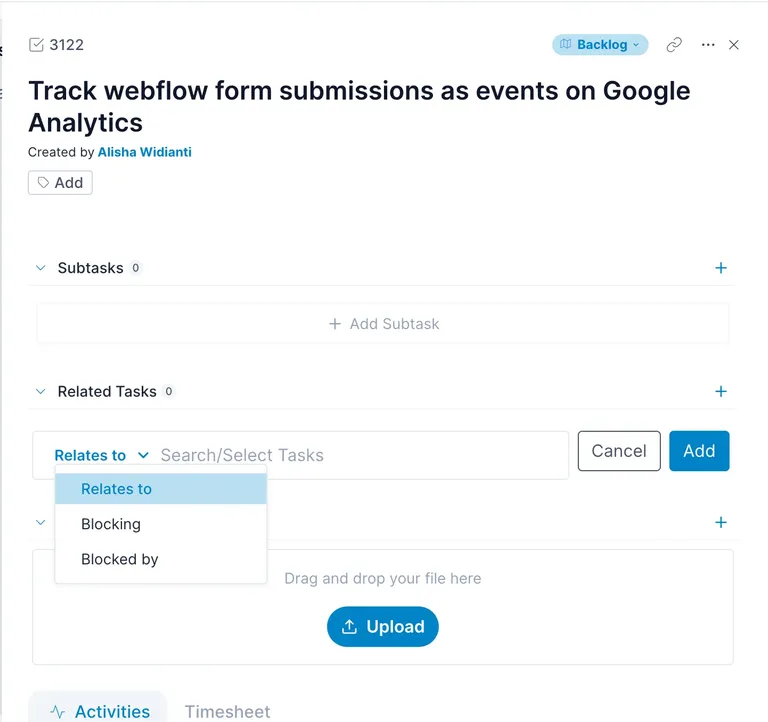768x722 pixels.
Task: Choose Blocking from the relation list
Action: tap(111, 524)
